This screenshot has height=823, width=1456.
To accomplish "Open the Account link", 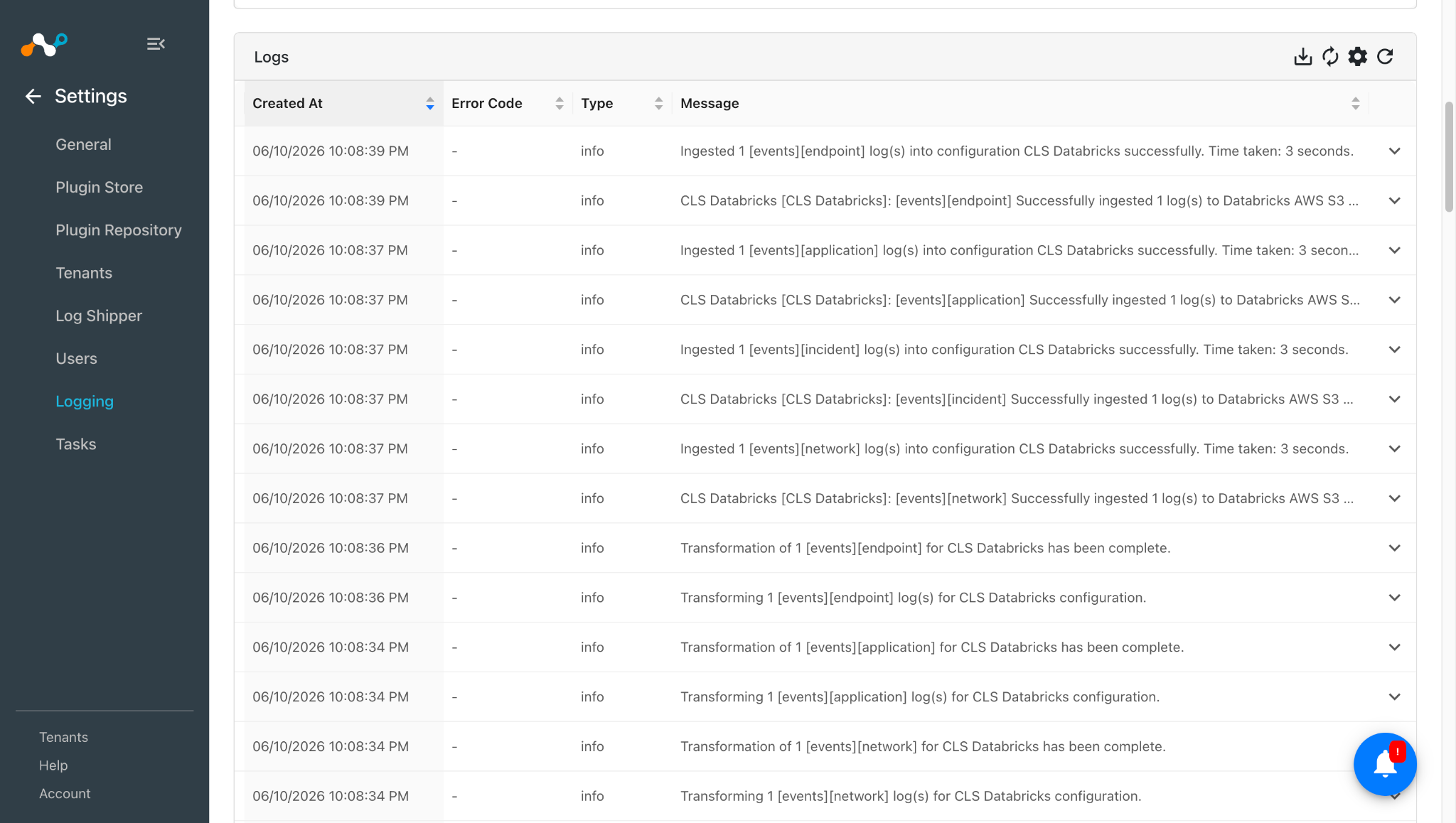I will pyautogui.click(x=65, y=794).
